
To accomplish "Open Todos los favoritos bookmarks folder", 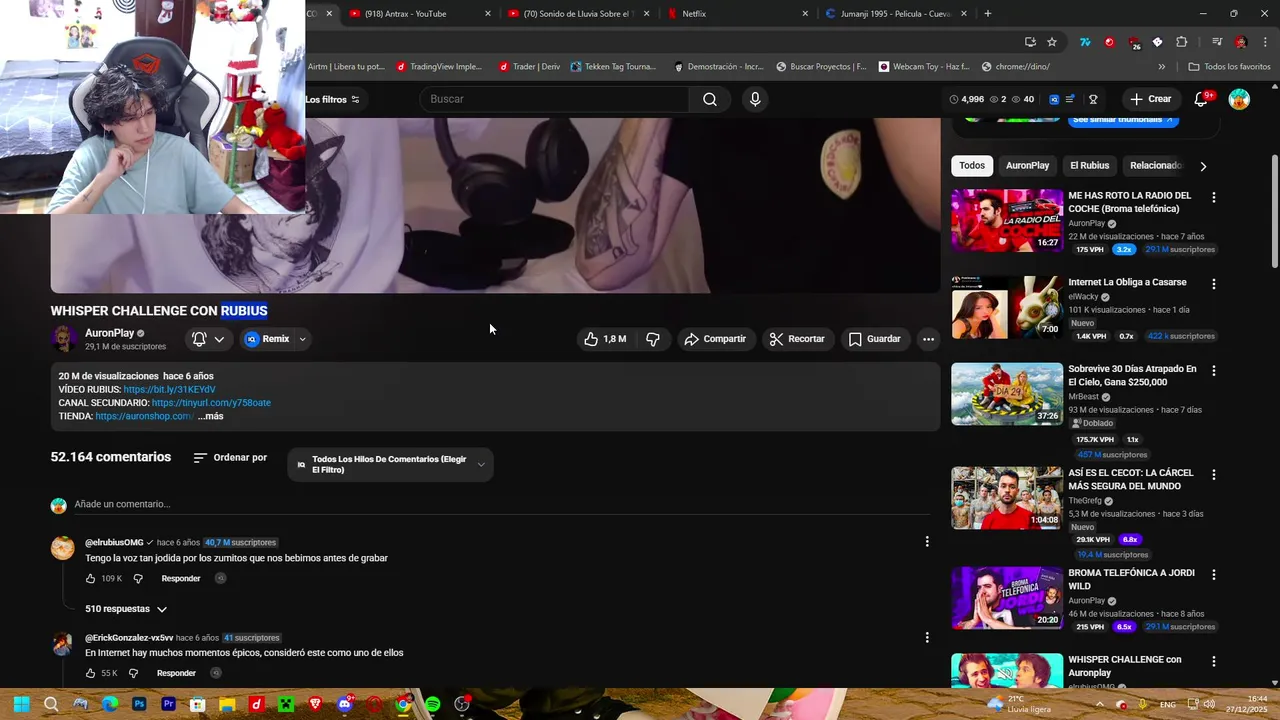I will pyautogui.click(x=1229, y=67).
